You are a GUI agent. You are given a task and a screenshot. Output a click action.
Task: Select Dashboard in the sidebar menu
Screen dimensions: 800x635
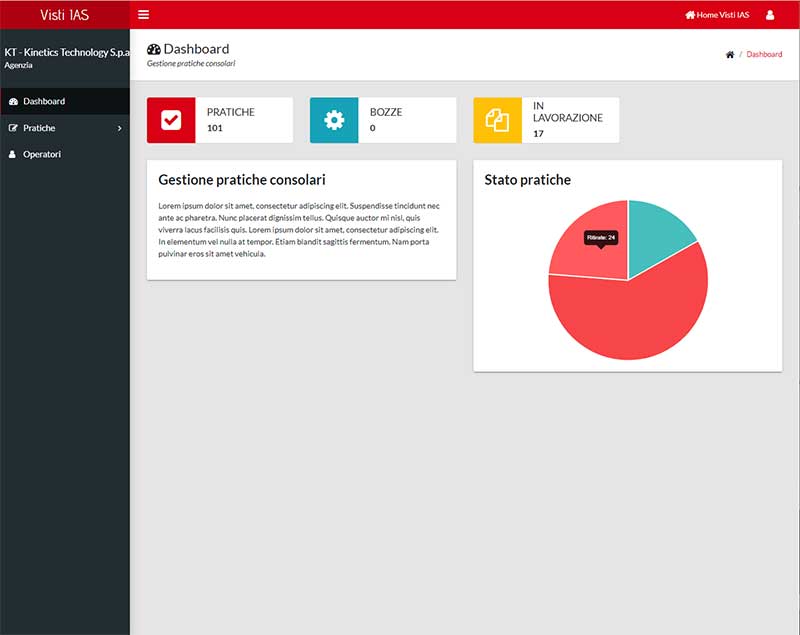[65, 101]
